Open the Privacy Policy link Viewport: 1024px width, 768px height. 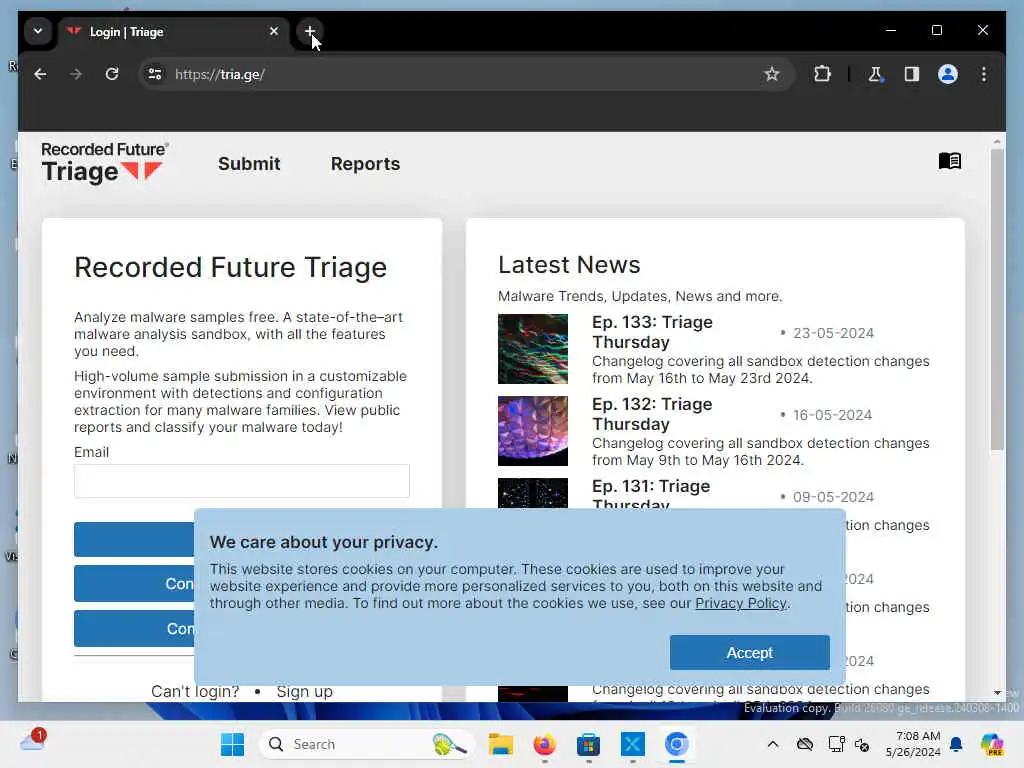(x=741, y=603)
